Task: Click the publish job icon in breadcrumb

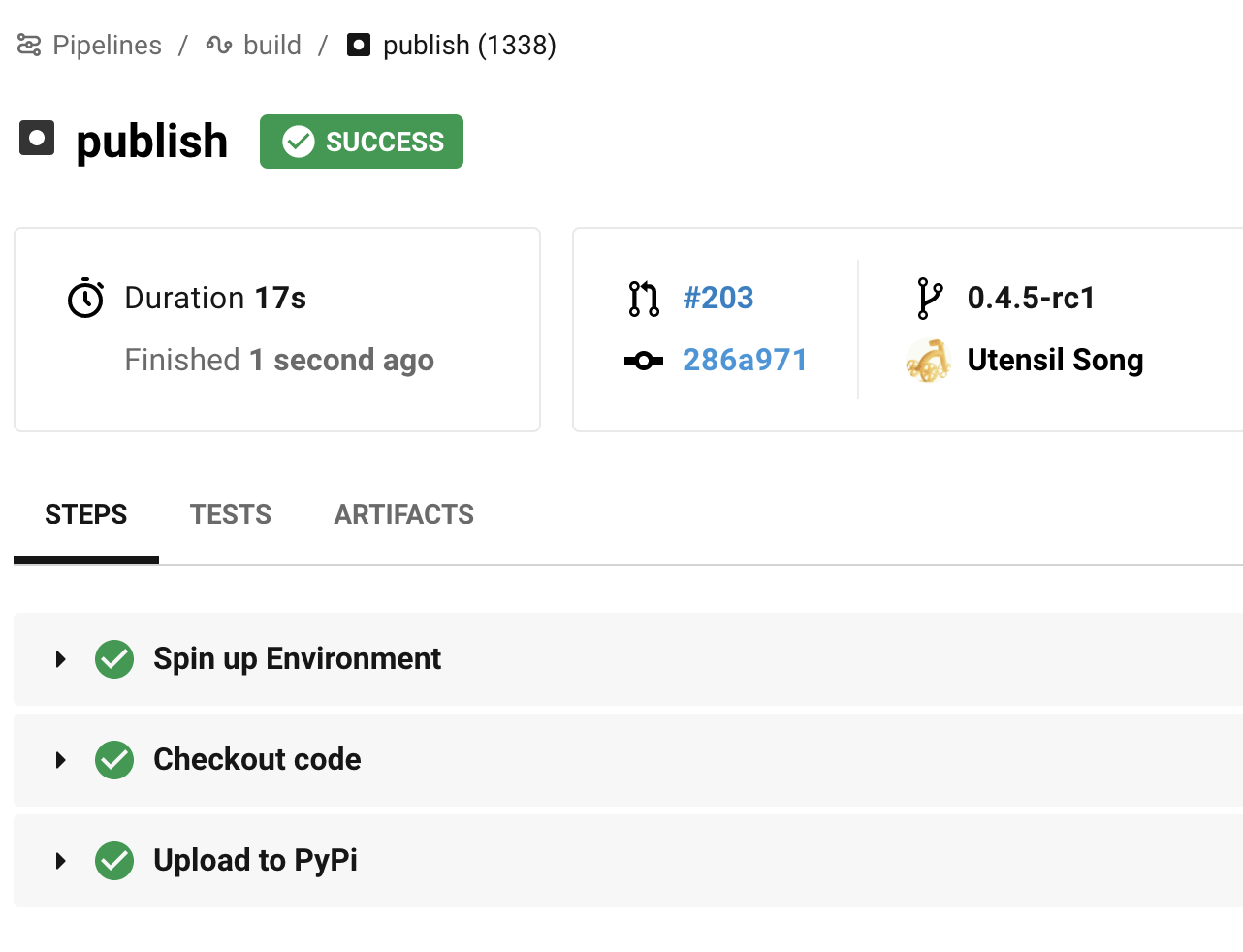Action: click(359, 45)
